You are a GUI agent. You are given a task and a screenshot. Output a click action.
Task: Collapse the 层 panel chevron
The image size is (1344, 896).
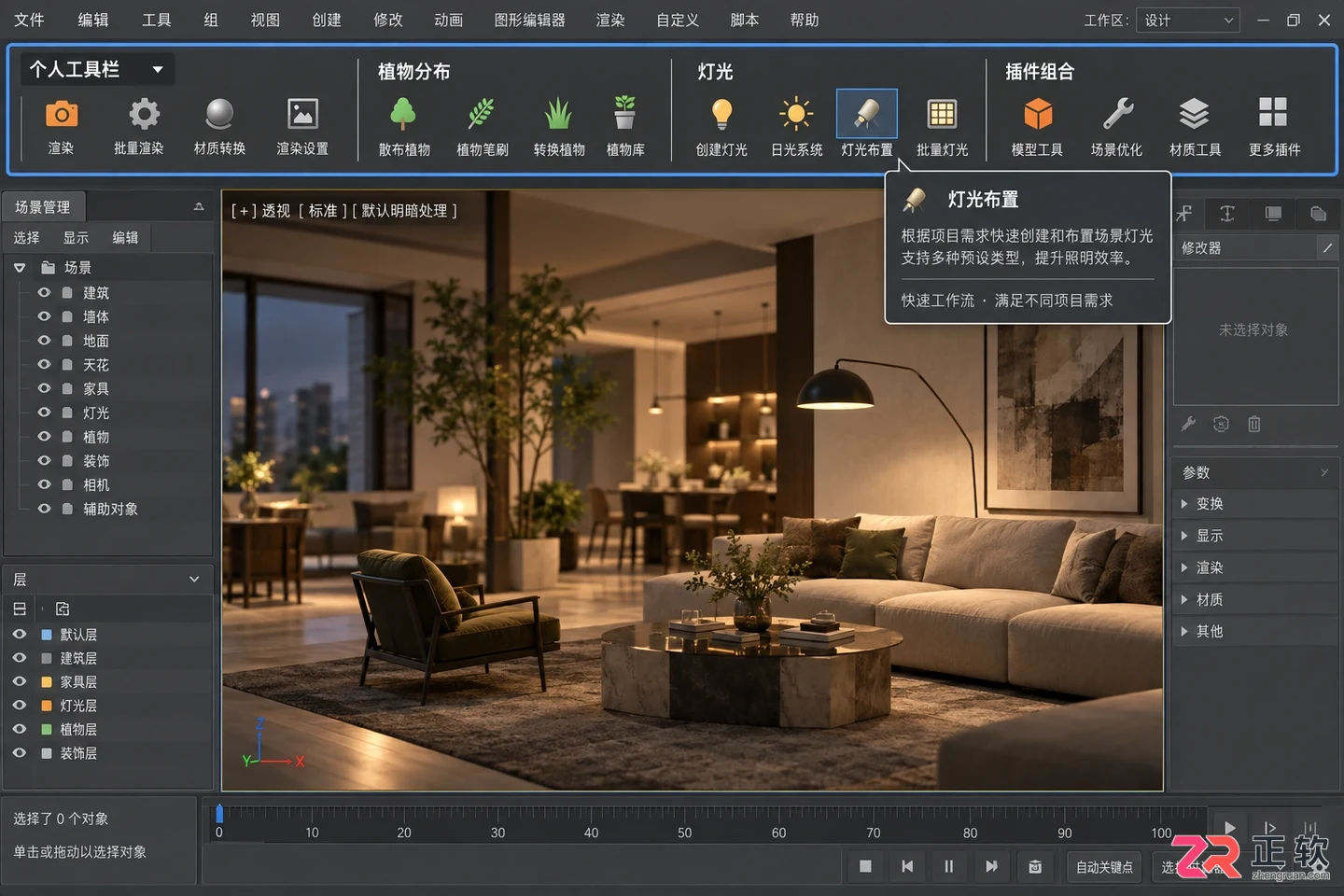point(194,580)
